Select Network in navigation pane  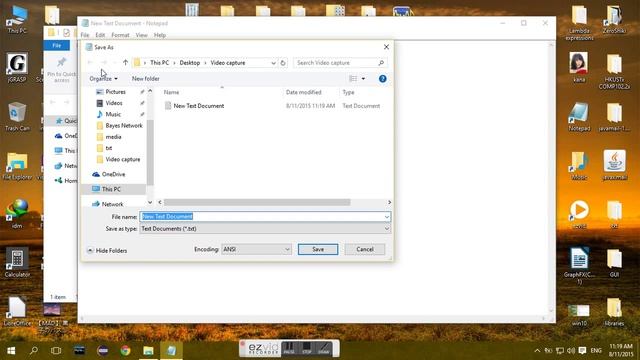coord(112,204)
